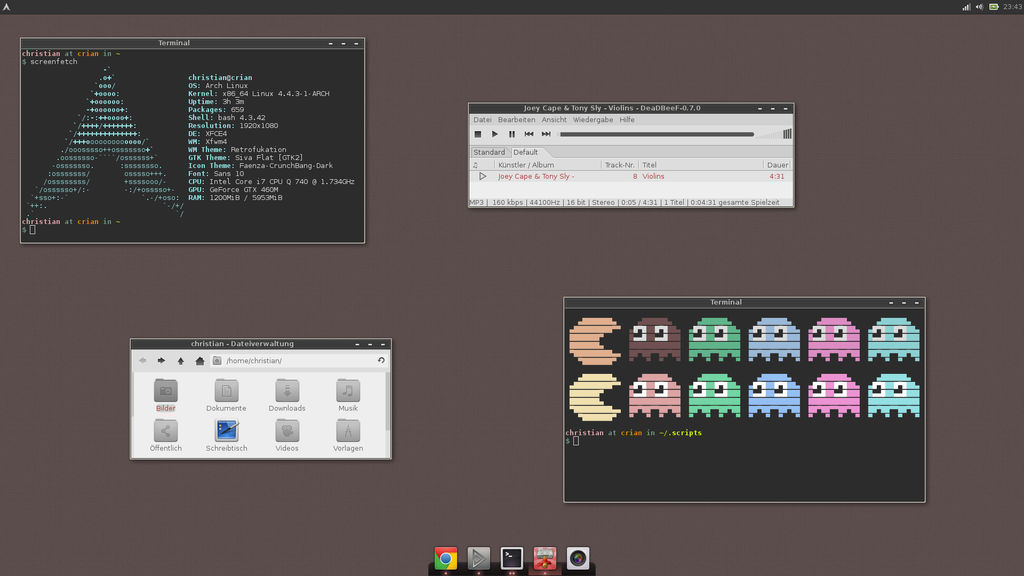1024x576 pixels.
Task: Click the network signal tray icon
Action: (x=966, y=7)
